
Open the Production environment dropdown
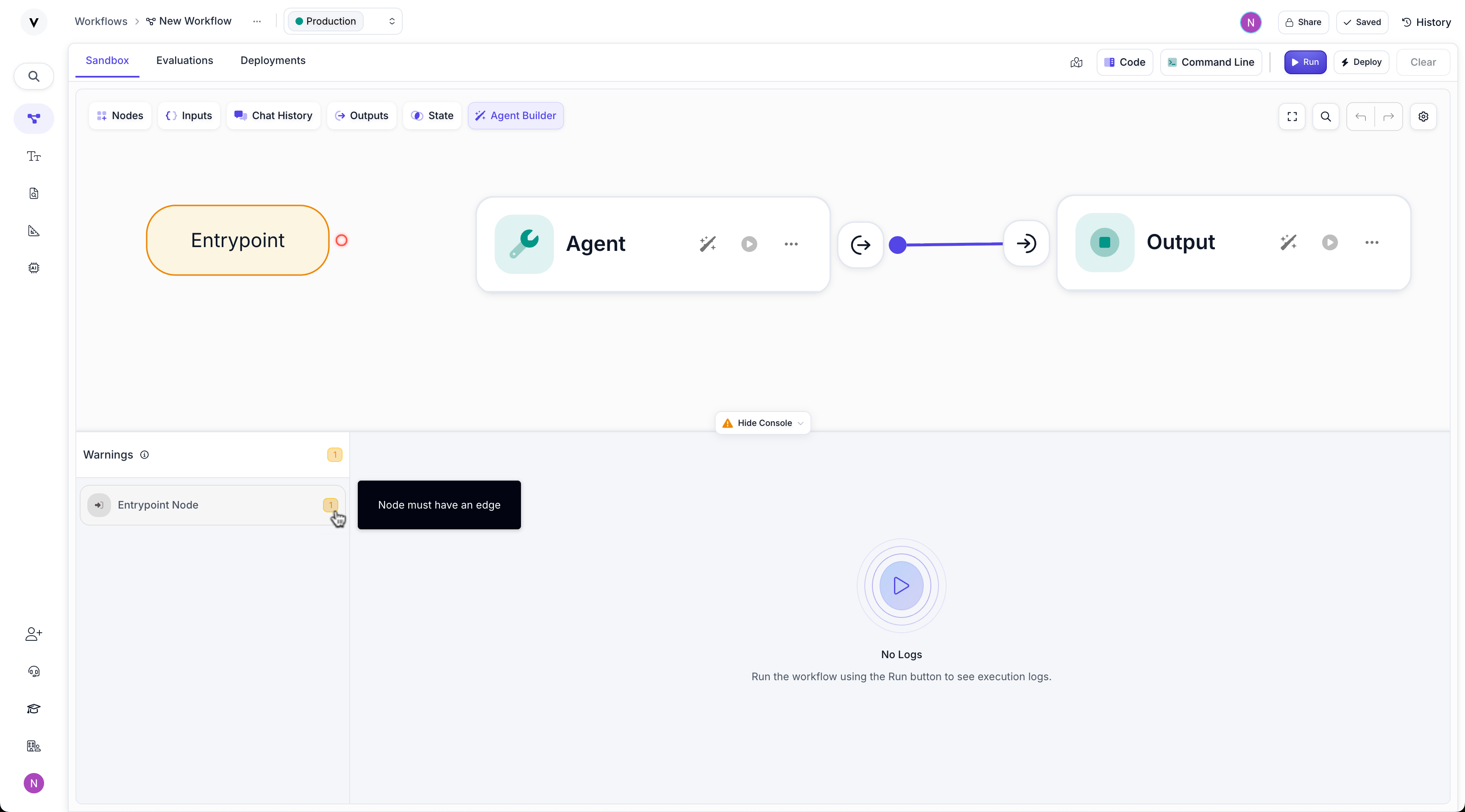click(343, 22)
